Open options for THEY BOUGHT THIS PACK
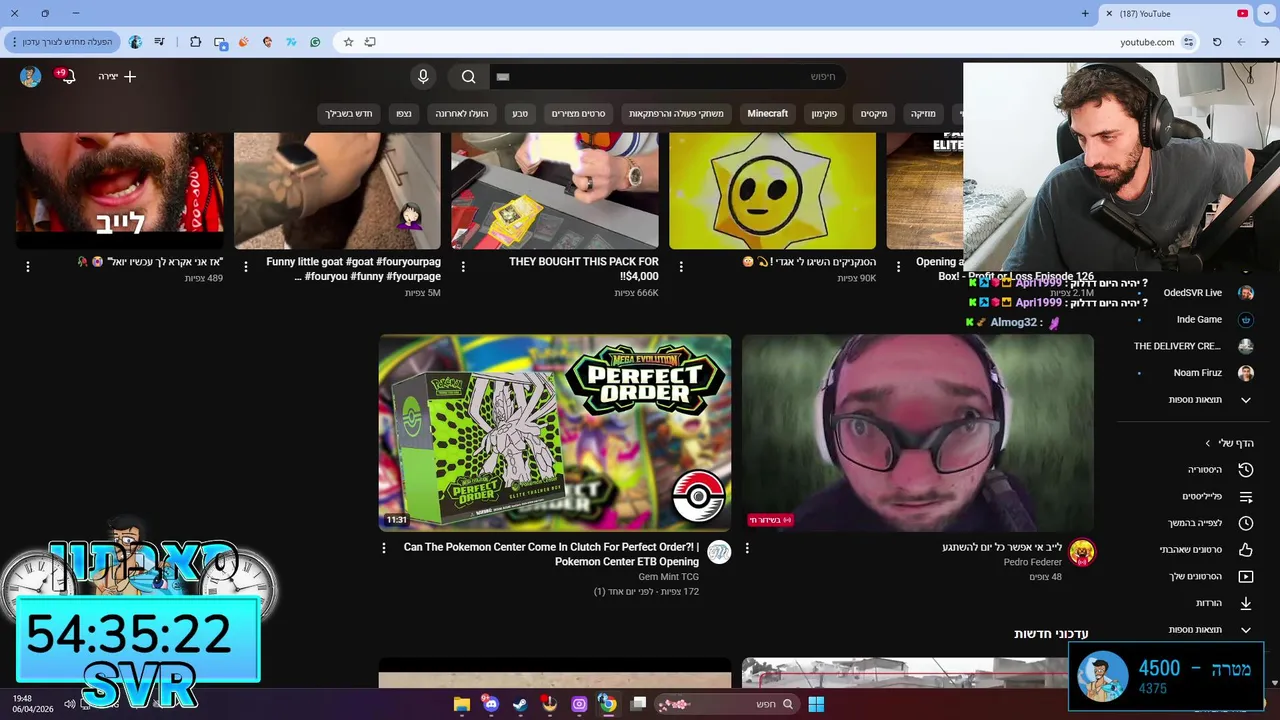The width and height of the screenshot is (1280, 720). click(463, 267)
